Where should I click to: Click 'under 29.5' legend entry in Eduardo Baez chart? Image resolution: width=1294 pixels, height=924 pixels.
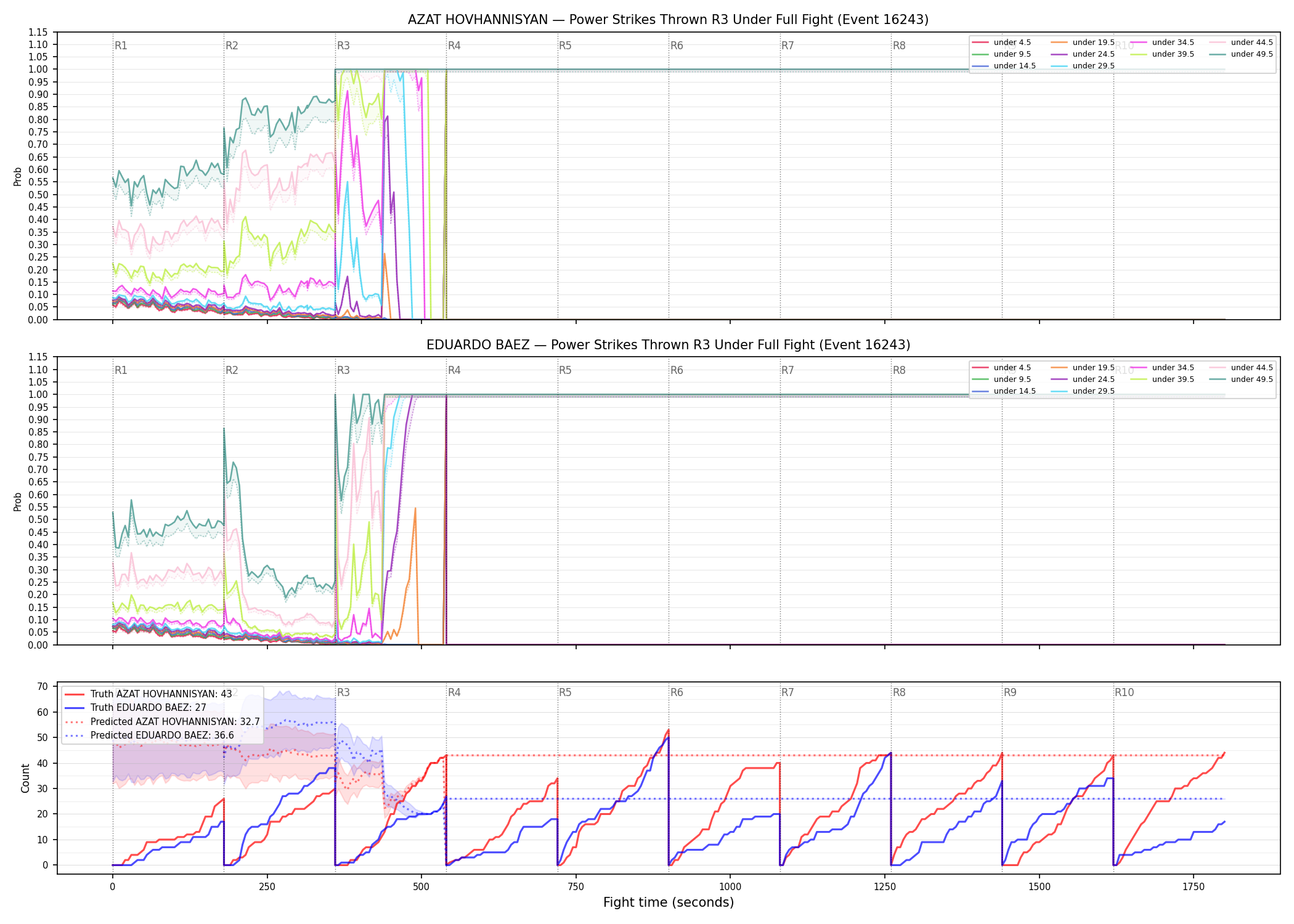point(1083,391)
